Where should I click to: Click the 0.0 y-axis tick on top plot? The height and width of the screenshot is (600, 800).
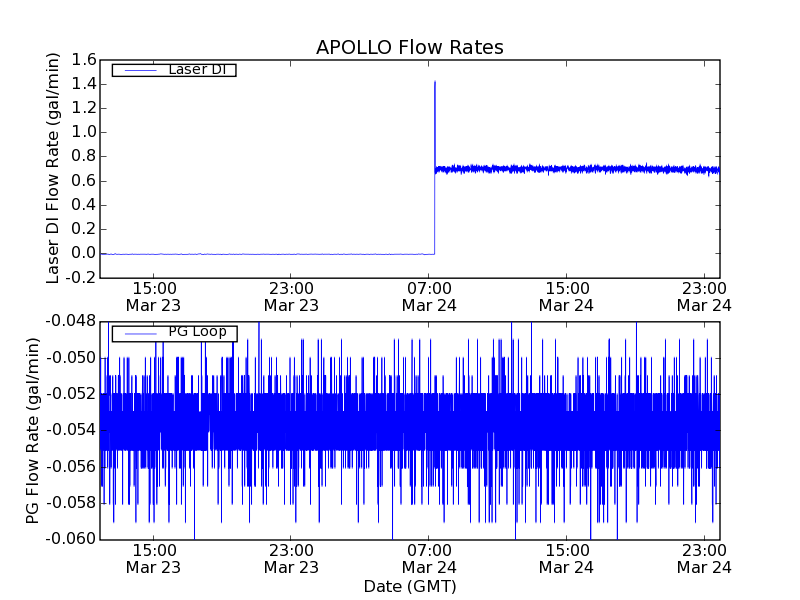(83, 253)
